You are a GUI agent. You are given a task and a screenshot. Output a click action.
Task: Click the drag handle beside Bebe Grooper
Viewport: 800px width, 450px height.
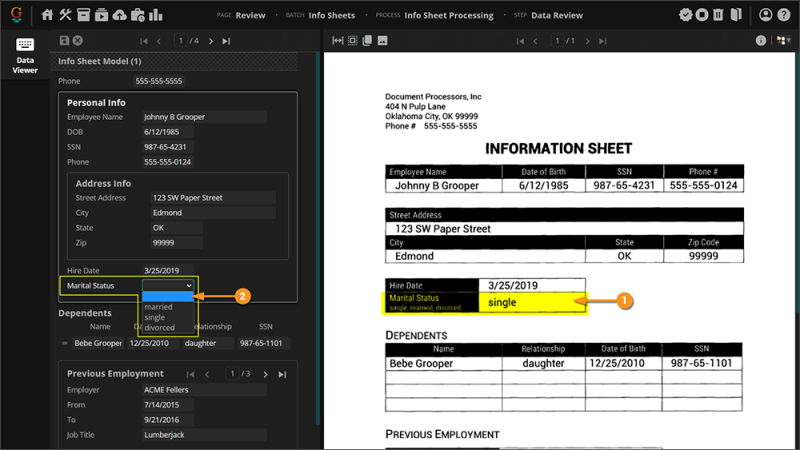tap(65, 343)
